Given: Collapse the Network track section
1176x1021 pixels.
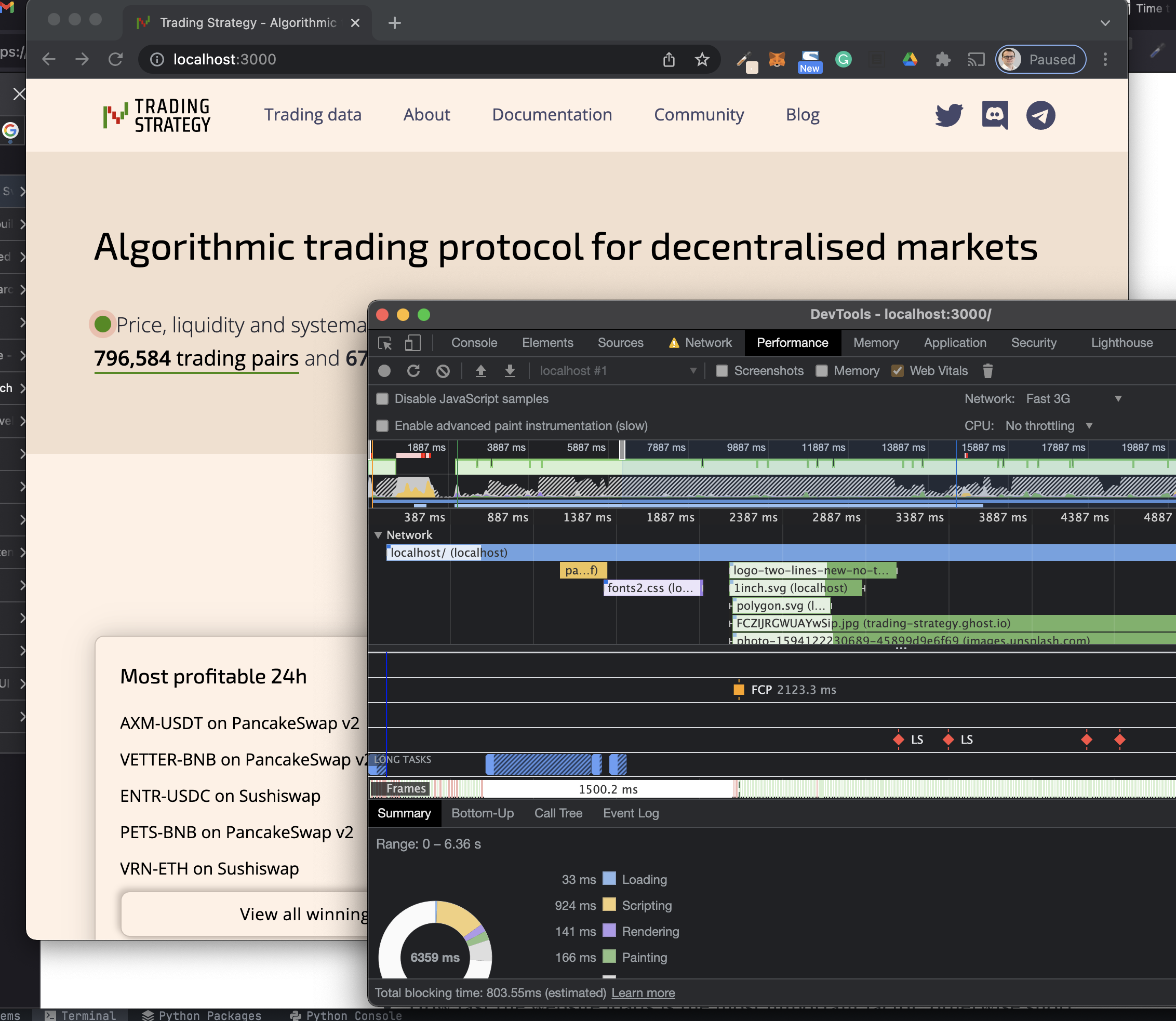Looking at the screenshot, I should click(x=378, y=535).
